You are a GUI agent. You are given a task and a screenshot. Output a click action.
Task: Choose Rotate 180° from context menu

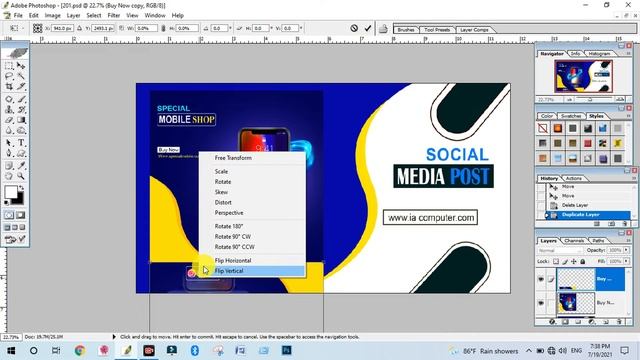[252, 226]
